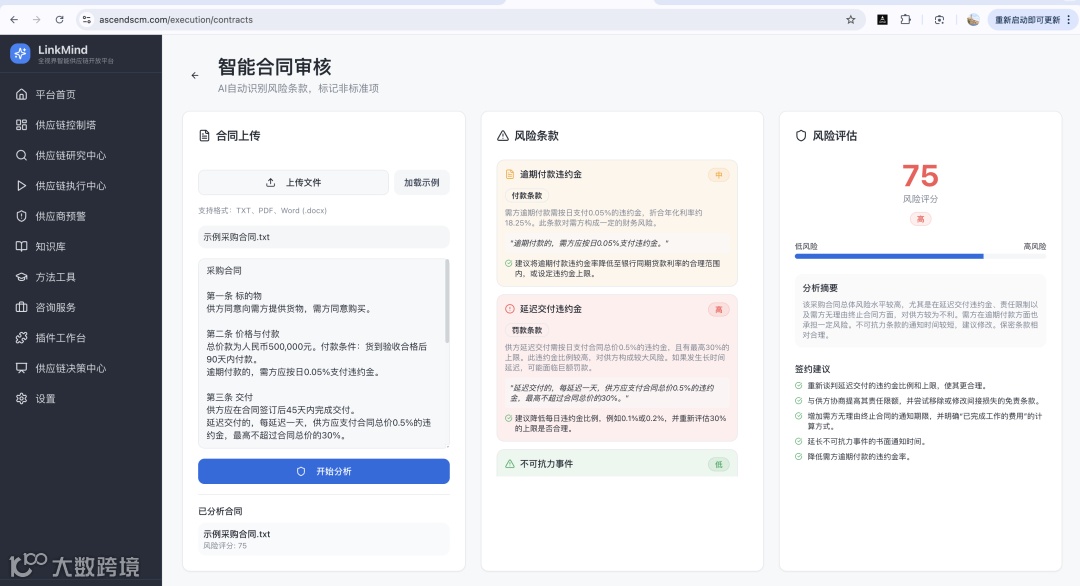Screen dimensions: 1080x586
Task: Click the 咨询服务 briefcase icon
Action: click(x=21, y=307)
